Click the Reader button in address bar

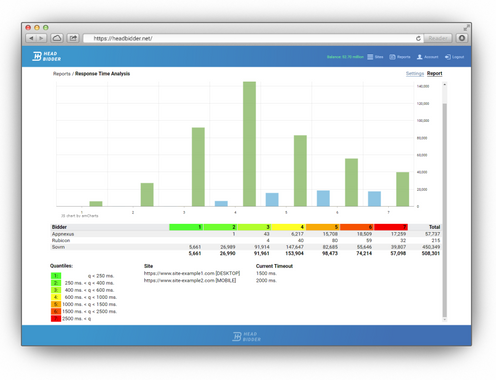(x=438, y=38)
